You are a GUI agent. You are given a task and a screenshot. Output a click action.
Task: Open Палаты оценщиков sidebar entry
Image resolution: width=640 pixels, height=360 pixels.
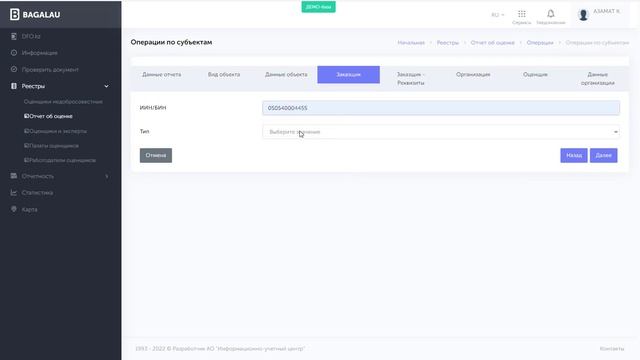[51, 146]
